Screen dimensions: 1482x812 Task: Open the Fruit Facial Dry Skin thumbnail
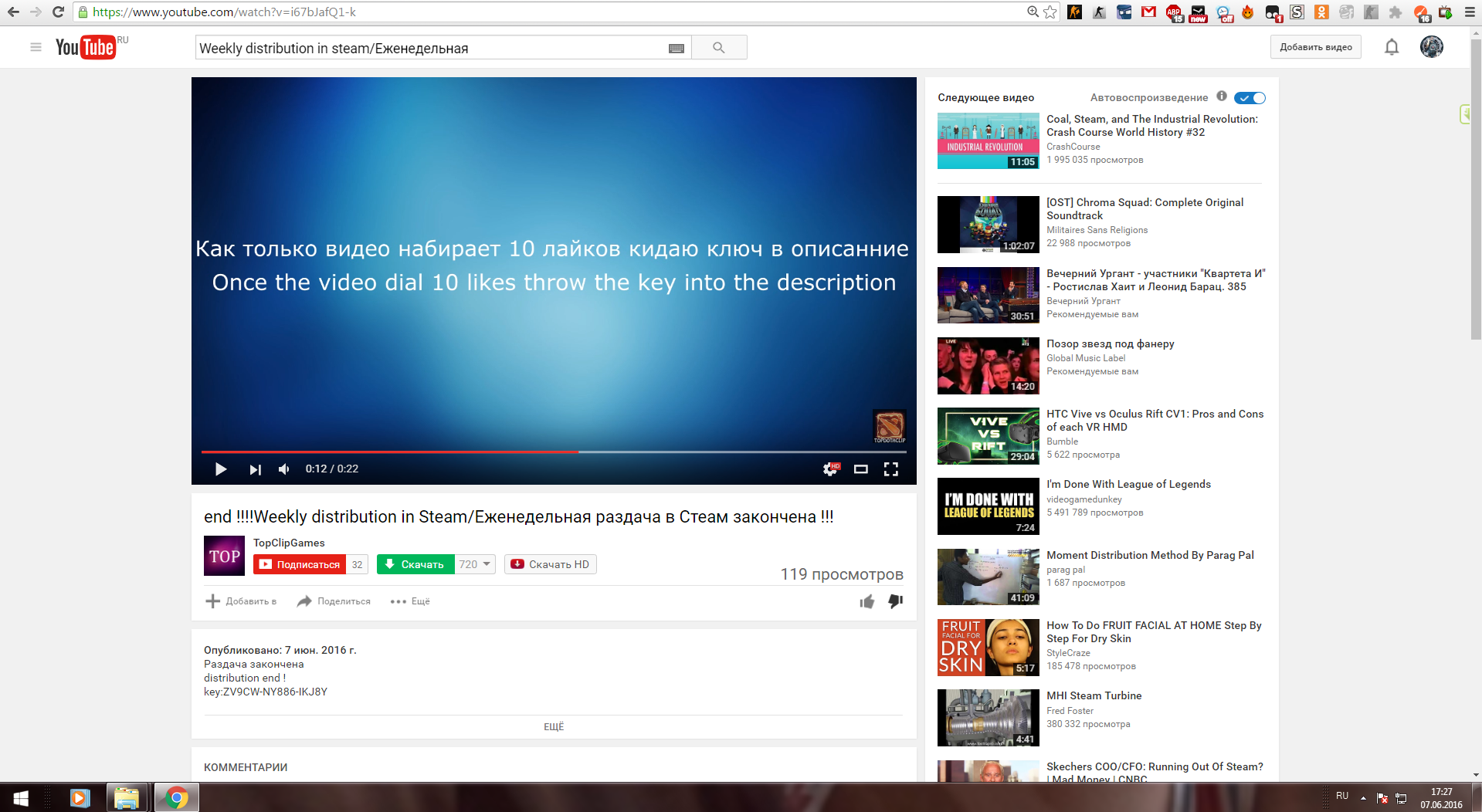tap(989, 648)
